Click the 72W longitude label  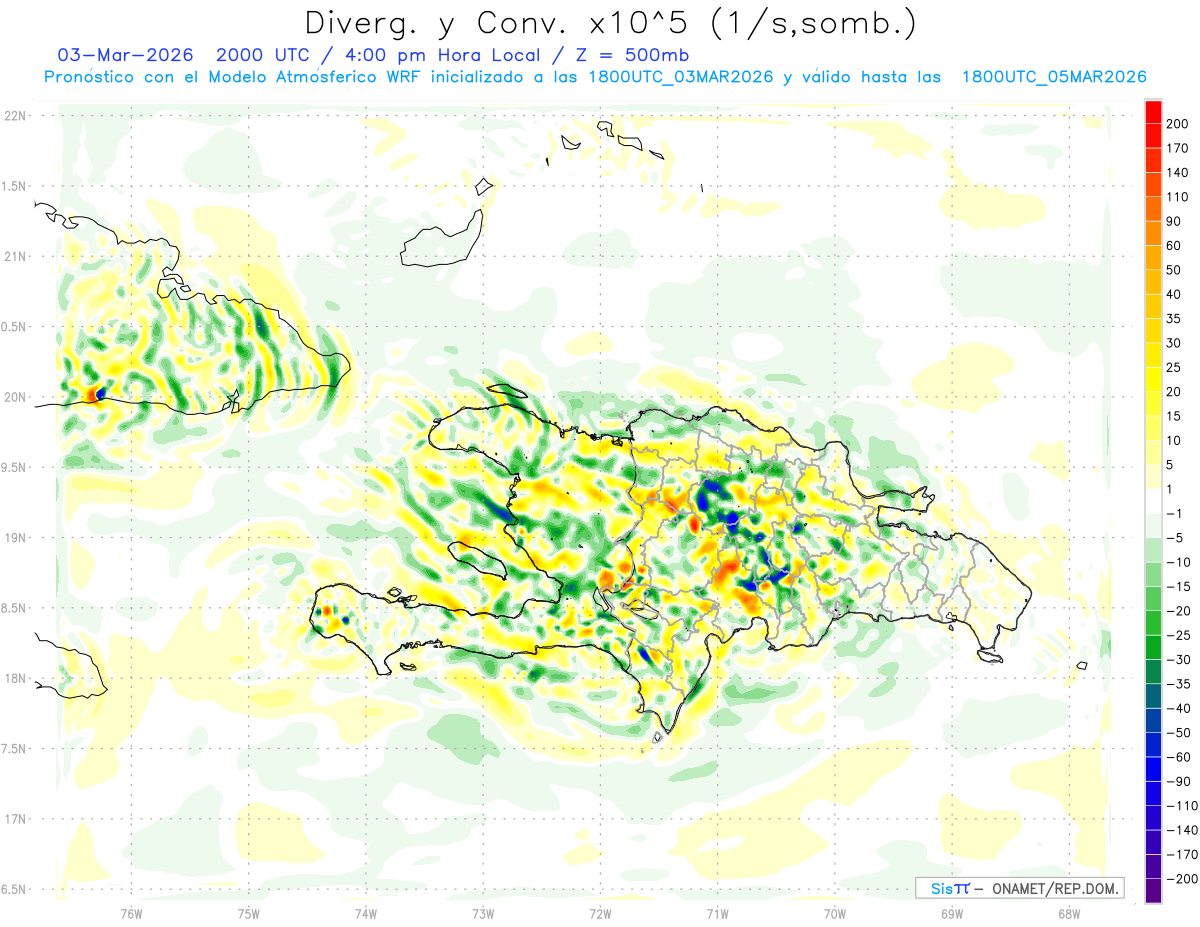click(x=600, y=913)
